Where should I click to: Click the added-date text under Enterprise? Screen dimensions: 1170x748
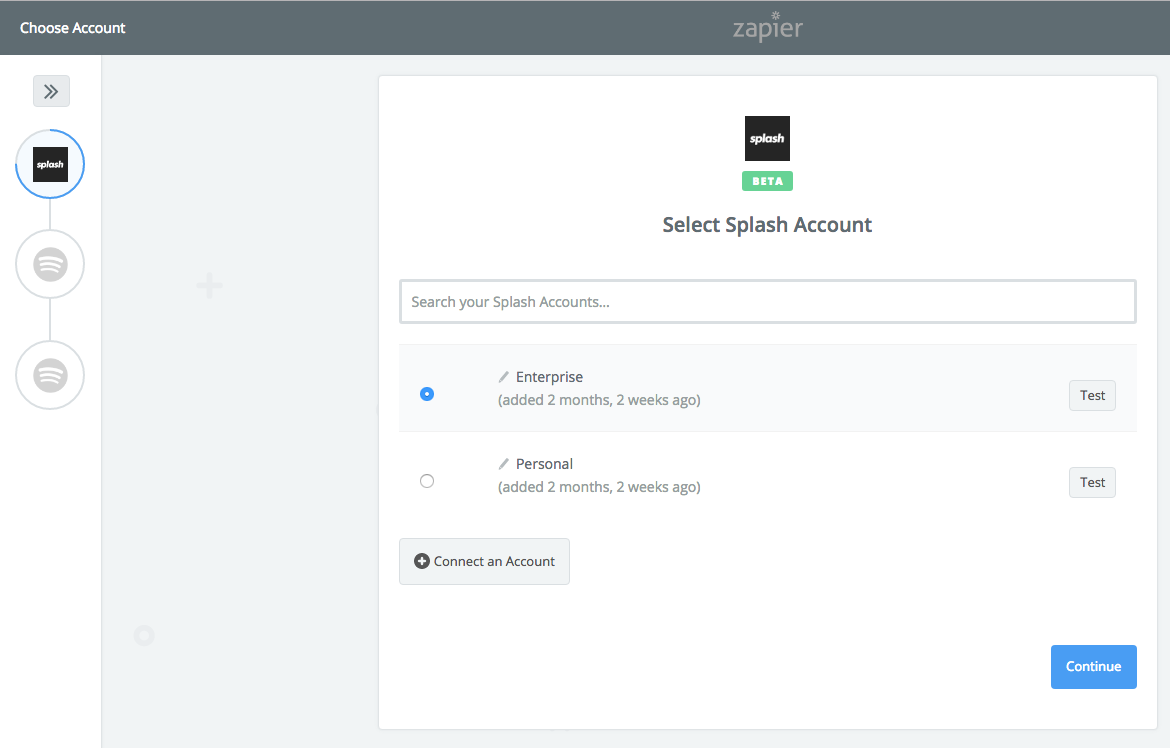(x=599, y=400)
